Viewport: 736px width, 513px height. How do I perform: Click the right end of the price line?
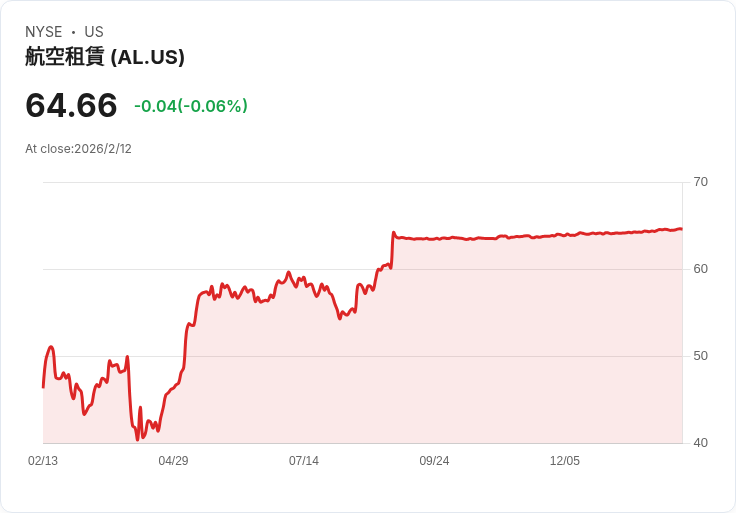[x=681, y=229]
